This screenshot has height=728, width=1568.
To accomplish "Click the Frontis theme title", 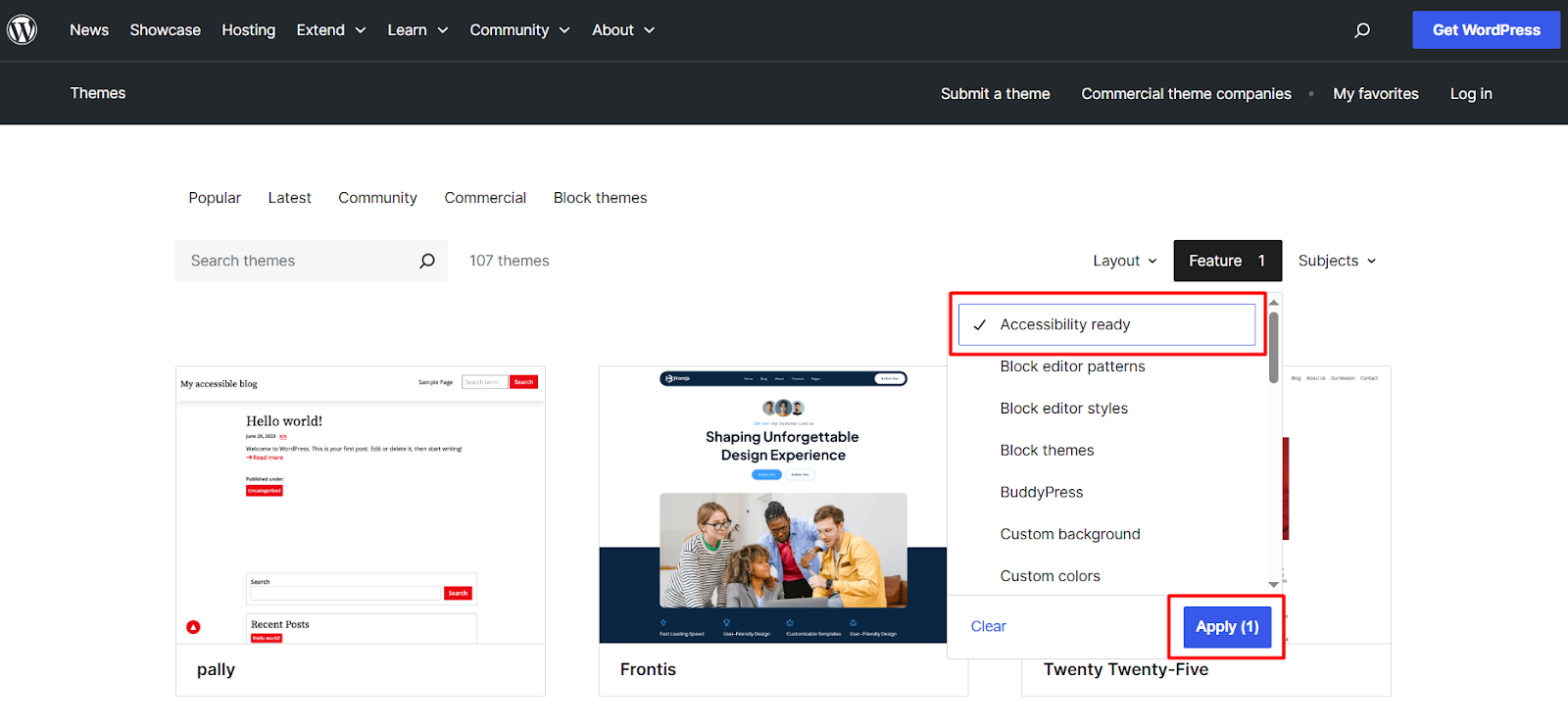I will (x=648, y=669).
